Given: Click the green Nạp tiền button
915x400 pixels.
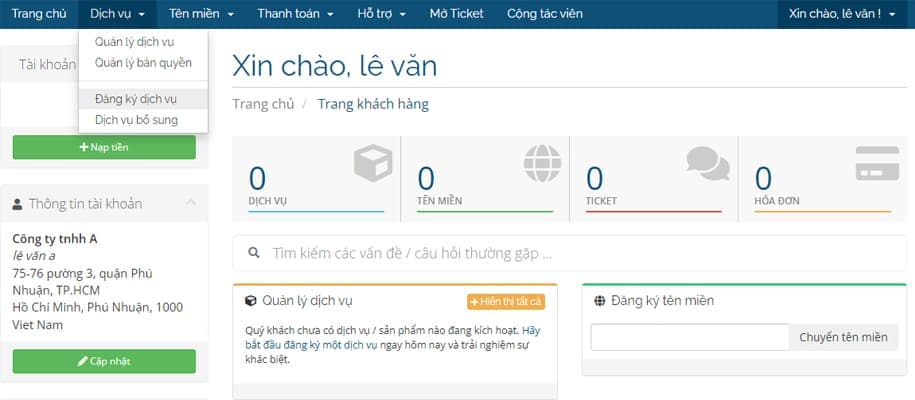Looking at the screenshot, I should coord(104,147).
